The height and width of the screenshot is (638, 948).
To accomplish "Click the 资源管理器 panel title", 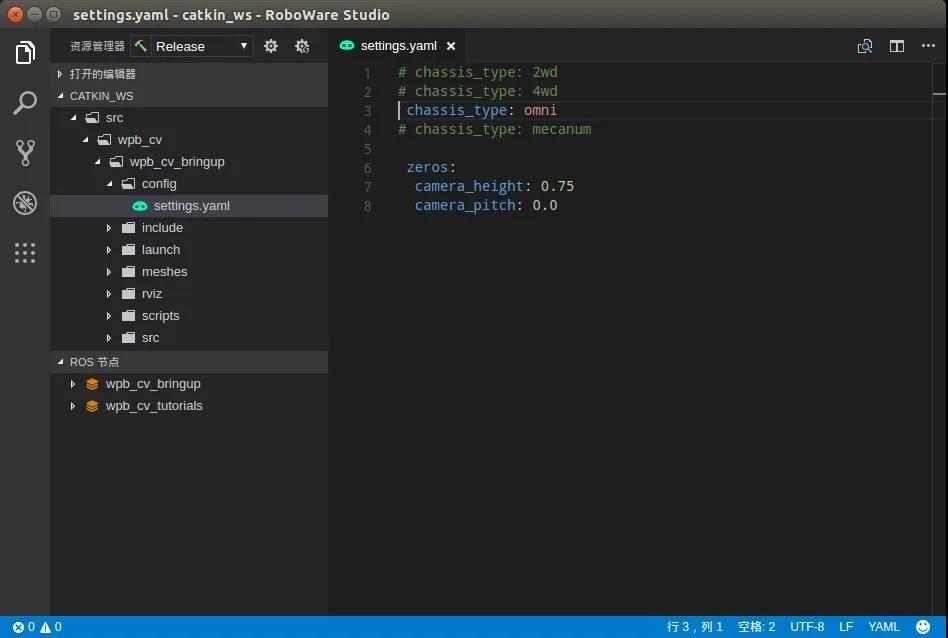I will 97,46.
